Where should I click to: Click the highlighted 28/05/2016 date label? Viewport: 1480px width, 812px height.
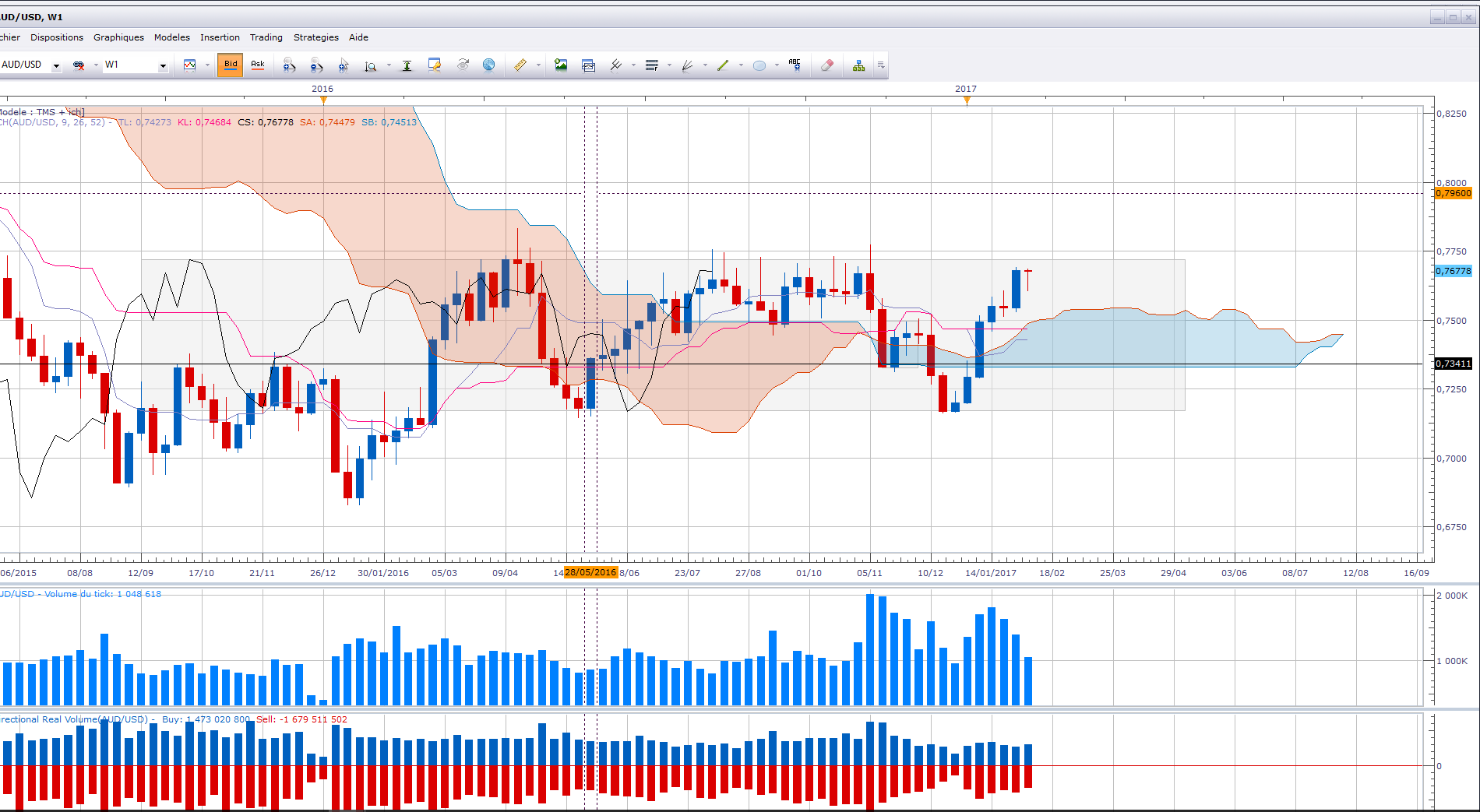pos(590,572)
